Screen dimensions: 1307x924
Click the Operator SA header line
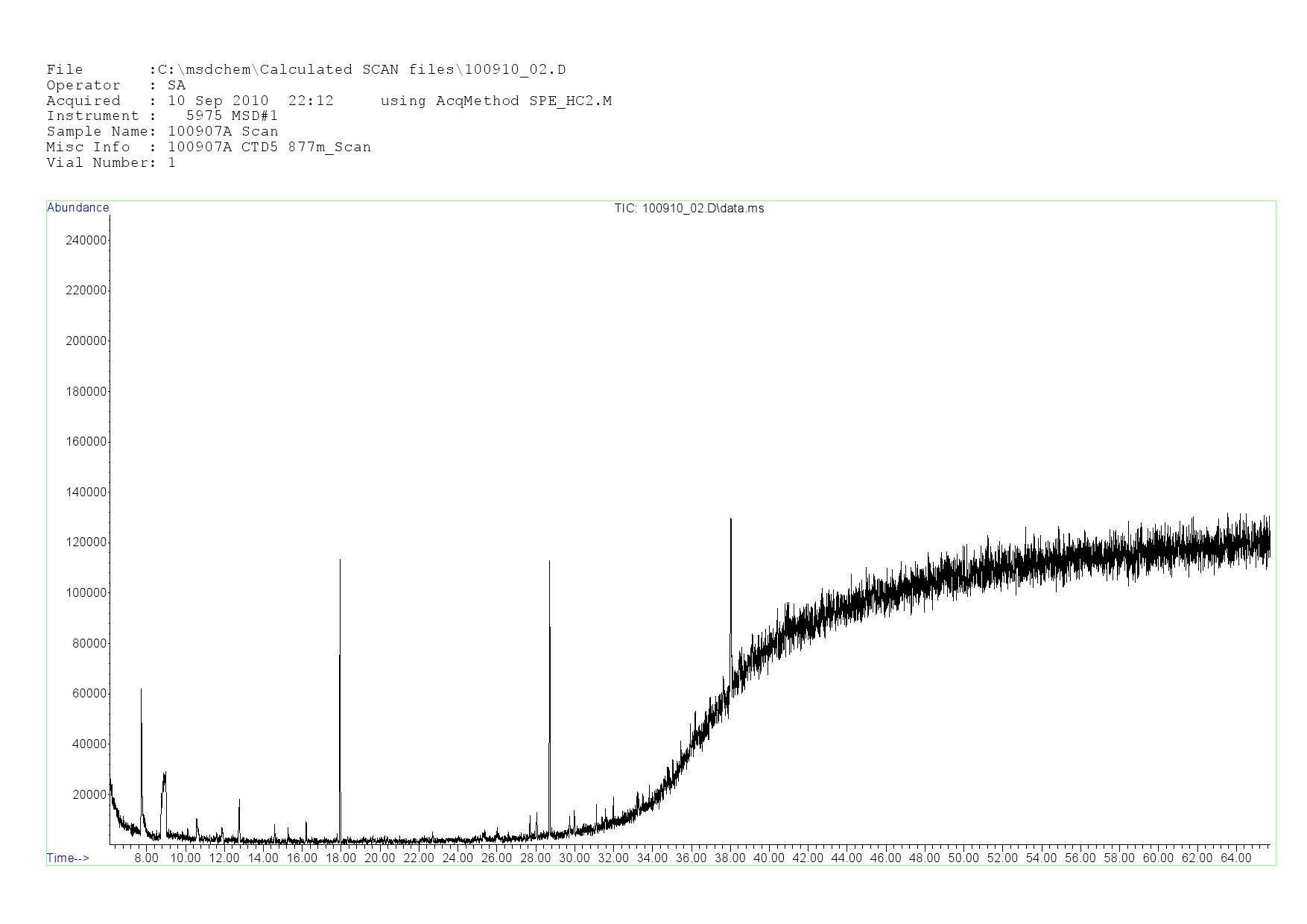[115, 86]
